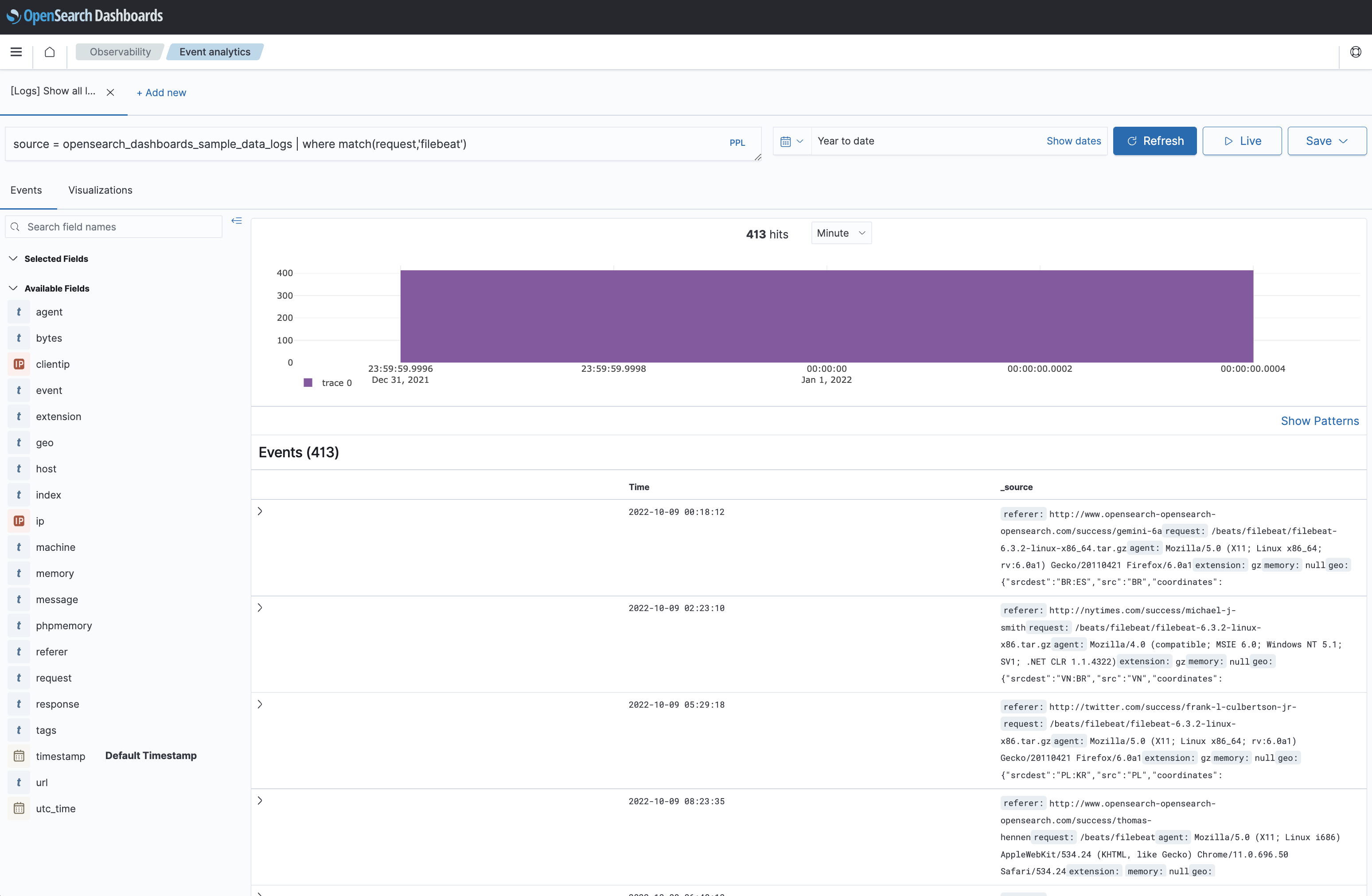Click the calendar icon beside utc_time field
The height and width of the screenshot is (896, 1372).
pyautogui.click(x=19, y=808)
